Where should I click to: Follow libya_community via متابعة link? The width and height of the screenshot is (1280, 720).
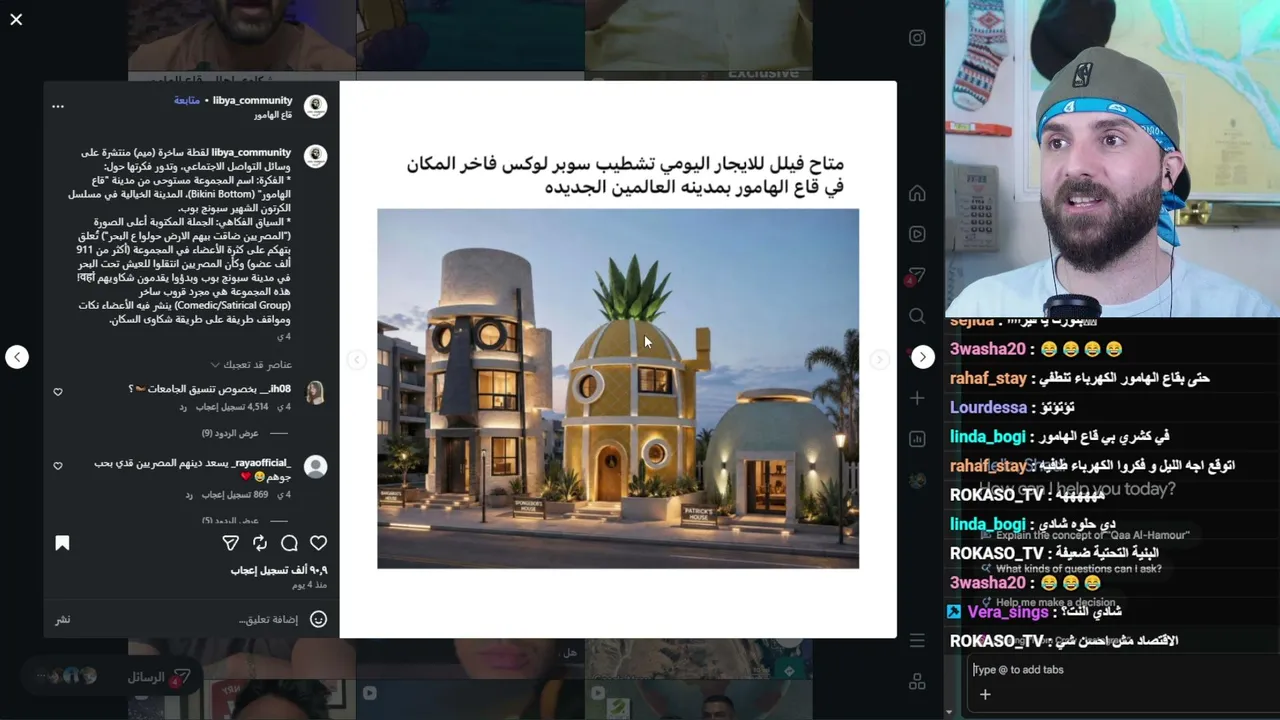tap(187, 100)
